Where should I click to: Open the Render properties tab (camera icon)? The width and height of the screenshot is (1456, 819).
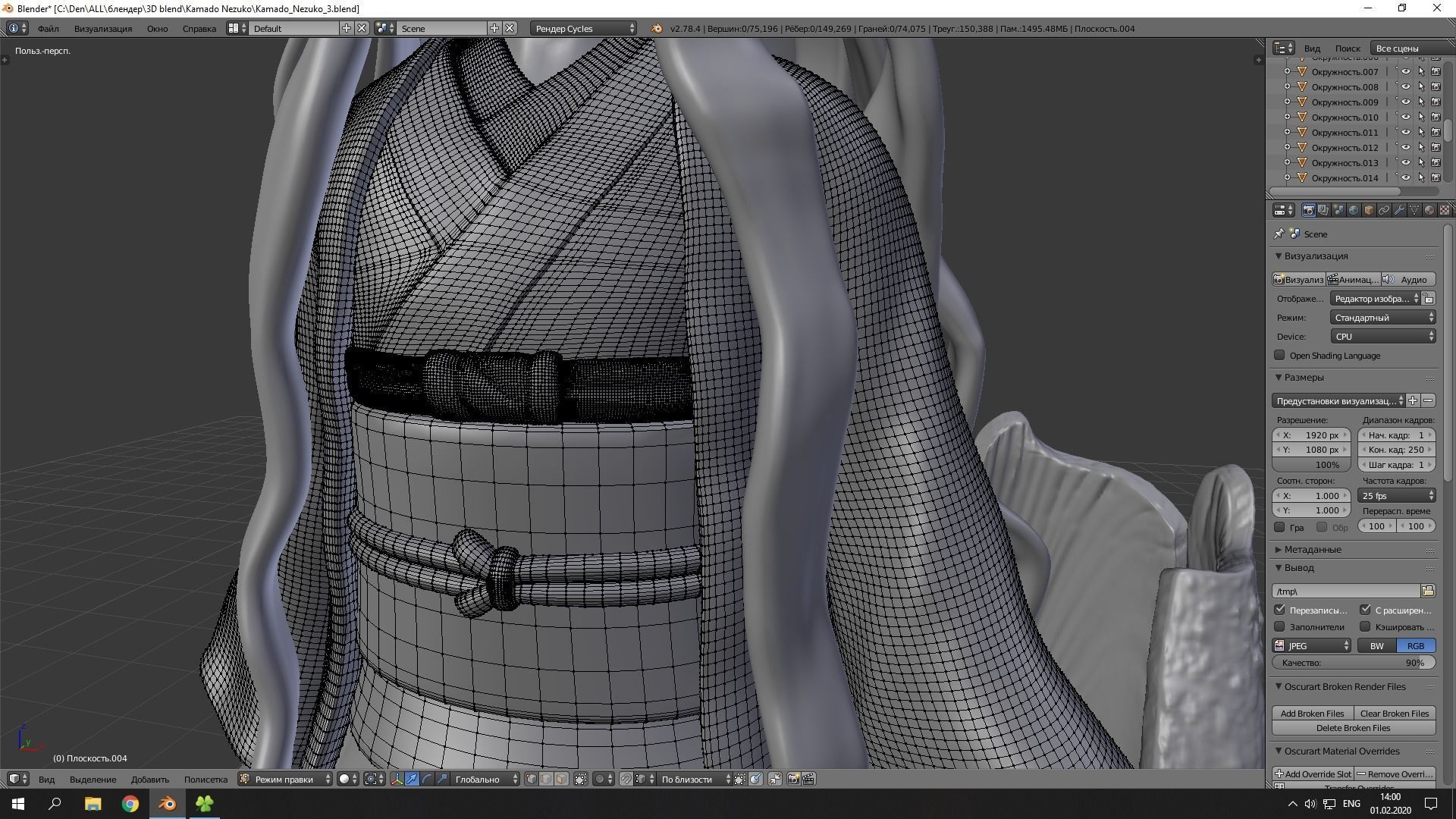(1309, 210)
